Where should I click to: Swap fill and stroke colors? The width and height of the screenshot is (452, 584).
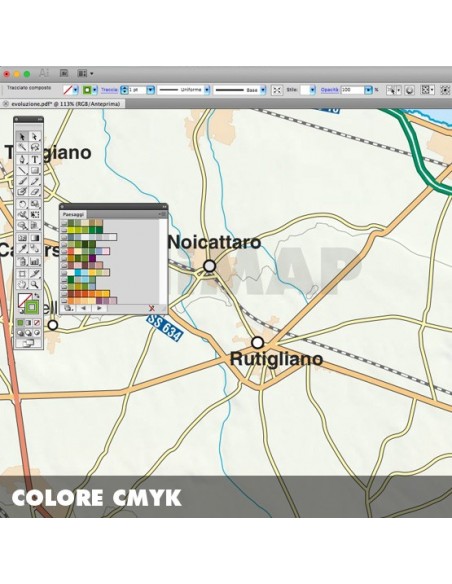(37, 296)
